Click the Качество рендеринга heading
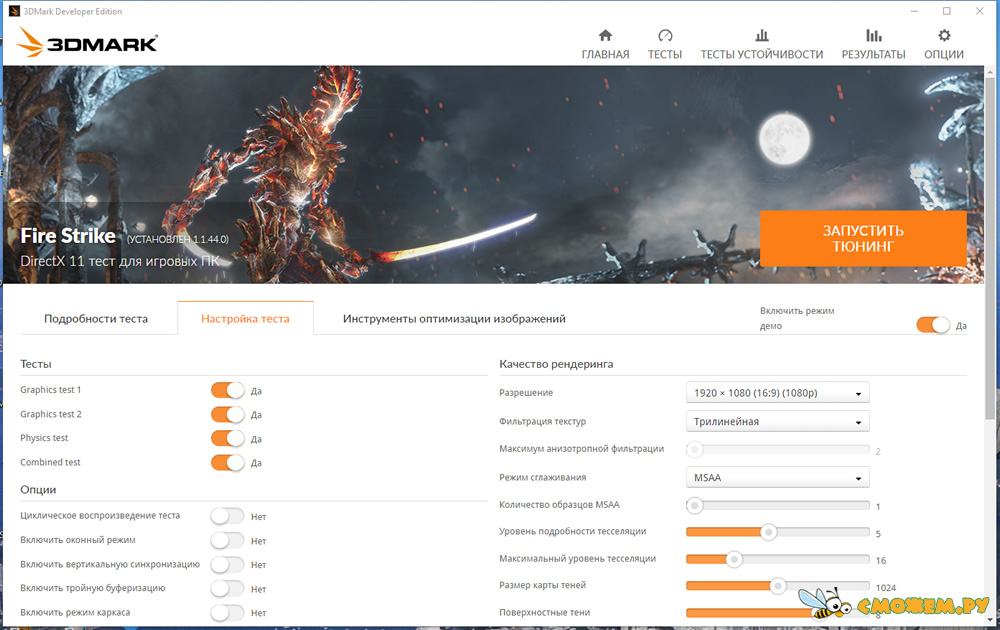 click(556, 364)
